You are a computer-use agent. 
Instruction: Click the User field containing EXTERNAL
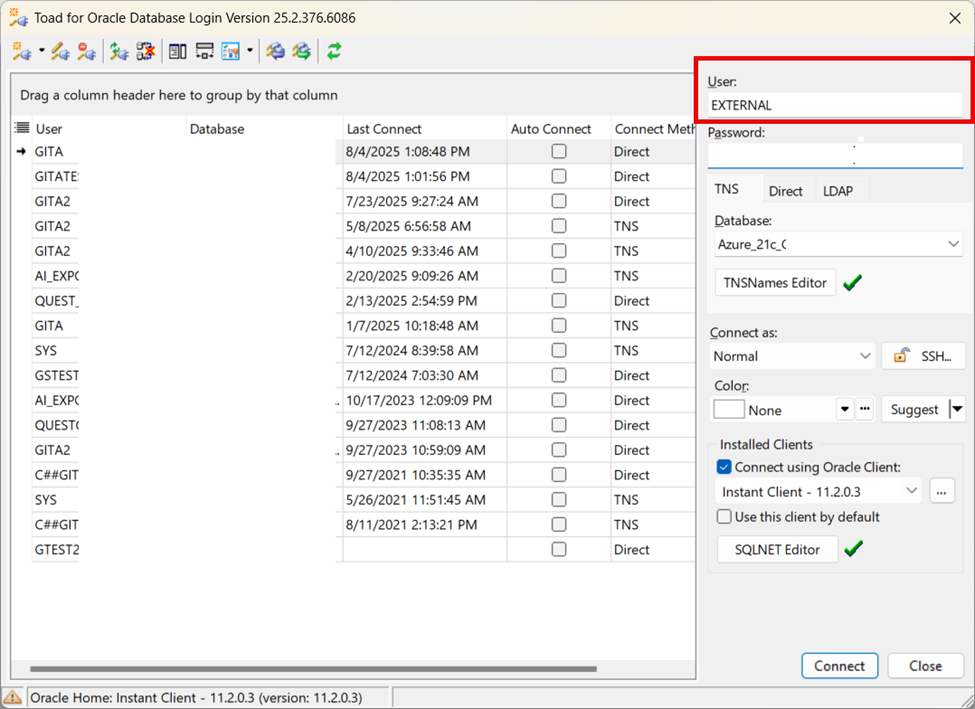[834, 104]
